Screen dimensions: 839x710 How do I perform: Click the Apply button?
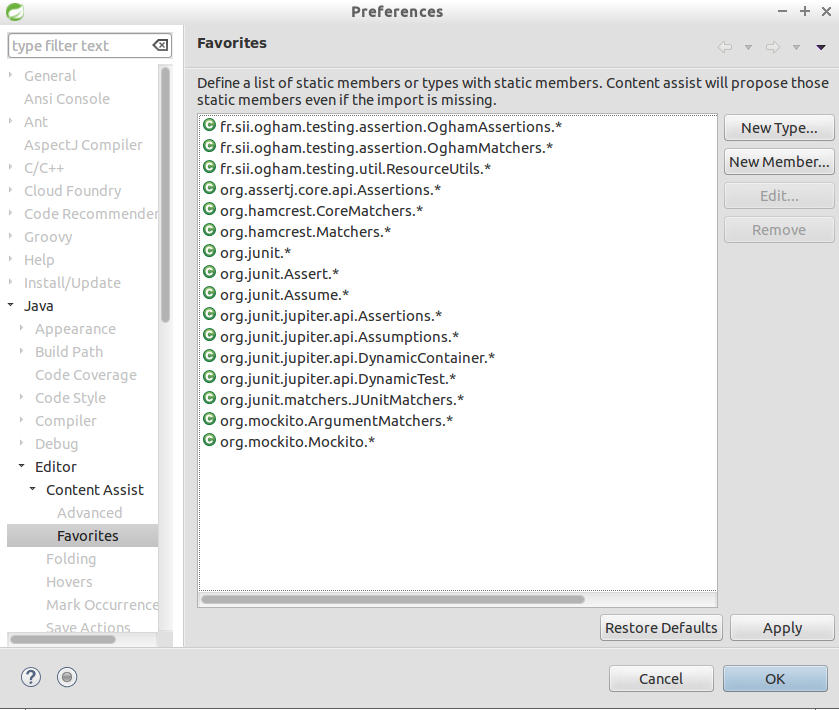click(x=782, y=628)
